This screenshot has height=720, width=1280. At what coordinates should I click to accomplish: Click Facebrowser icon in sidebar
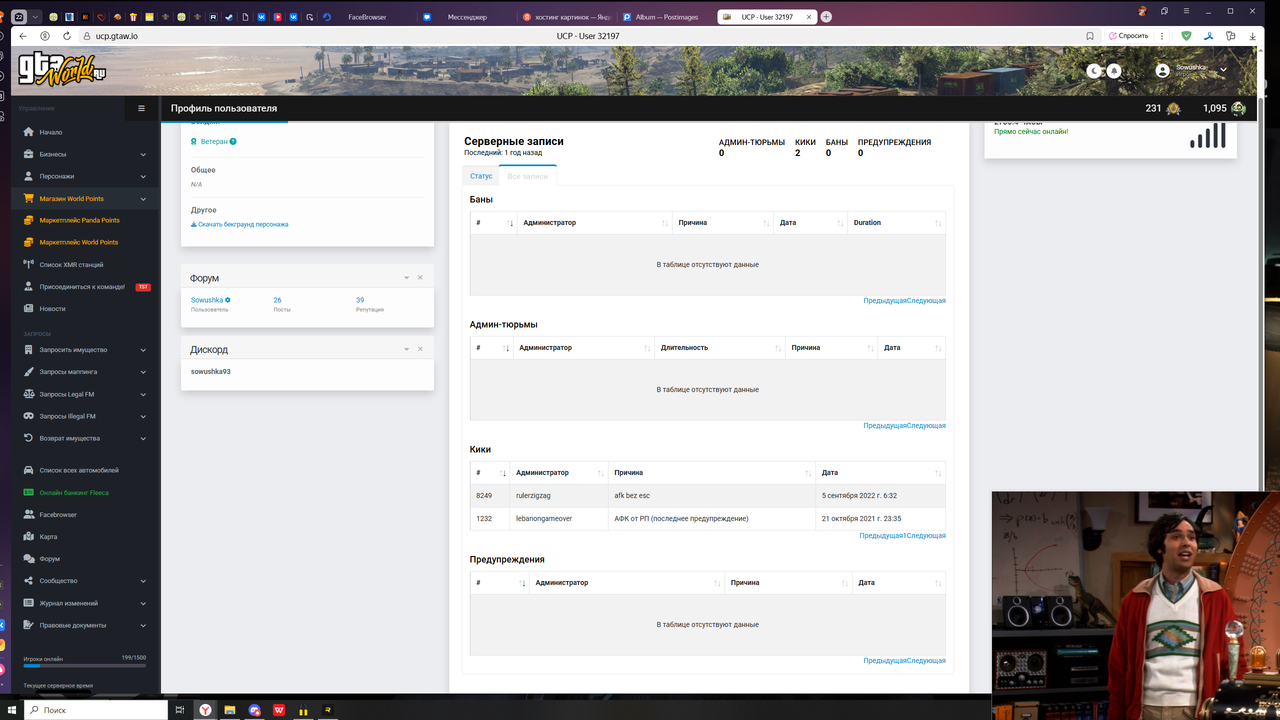pyautogui.click(x=29, y=515)
